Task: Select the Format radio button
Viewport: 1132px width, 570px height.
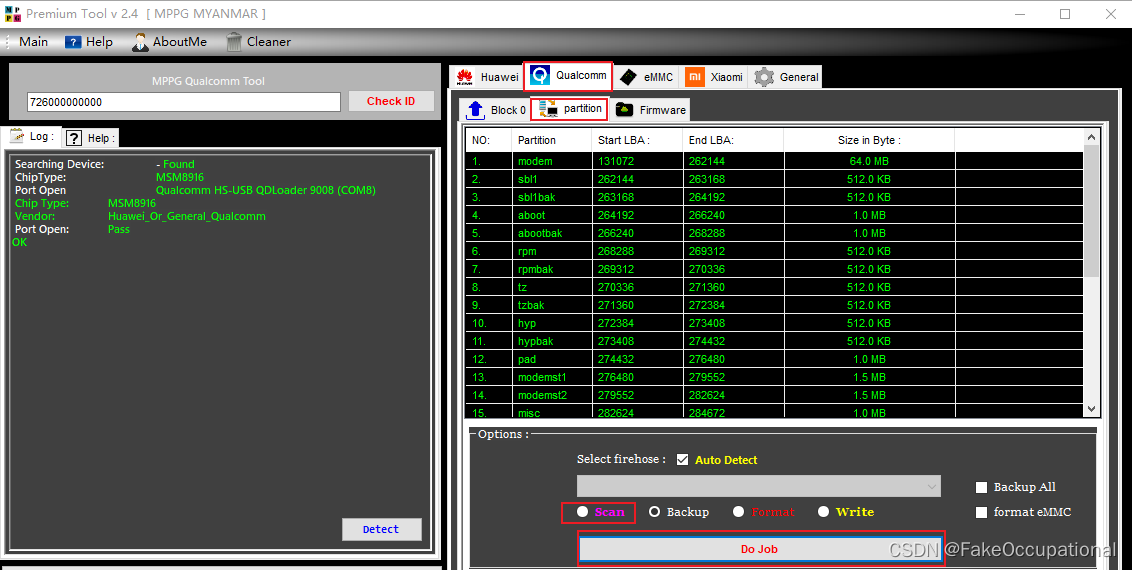Action: 738,512
